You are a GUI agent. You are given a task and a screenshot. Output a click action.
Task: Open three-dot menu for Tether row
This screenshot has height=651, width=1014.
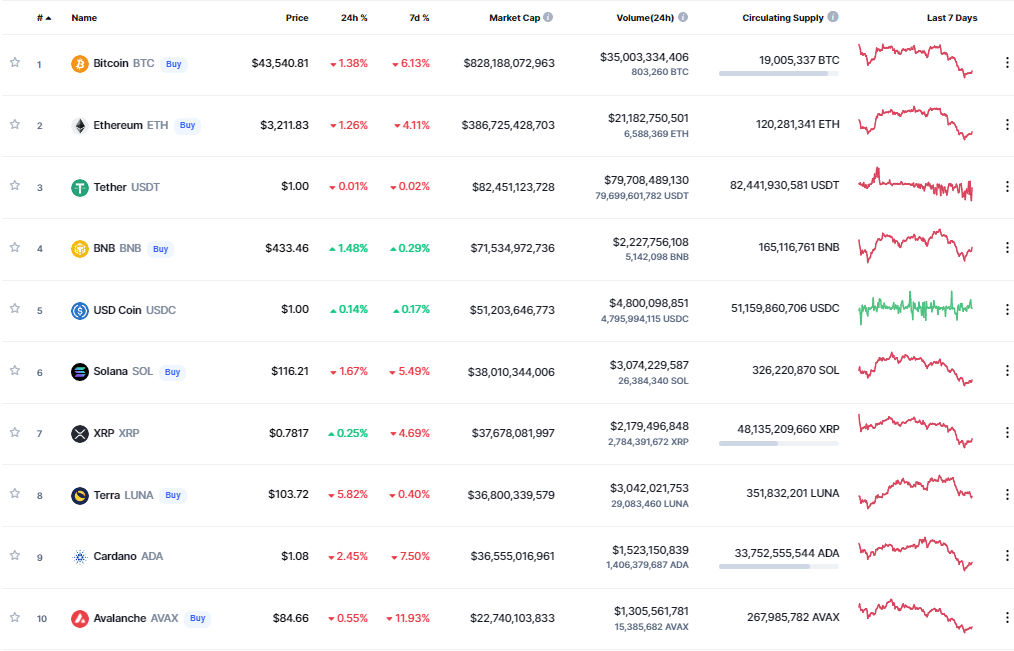click(x=1007, y=186)
